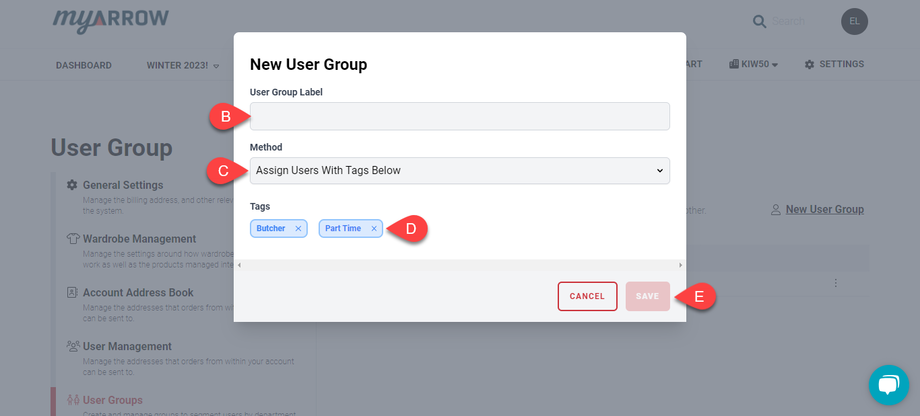The width and height of the screenshot is (920, 416).
Task: Remove the Butcher tag
Action: (298, 229)
